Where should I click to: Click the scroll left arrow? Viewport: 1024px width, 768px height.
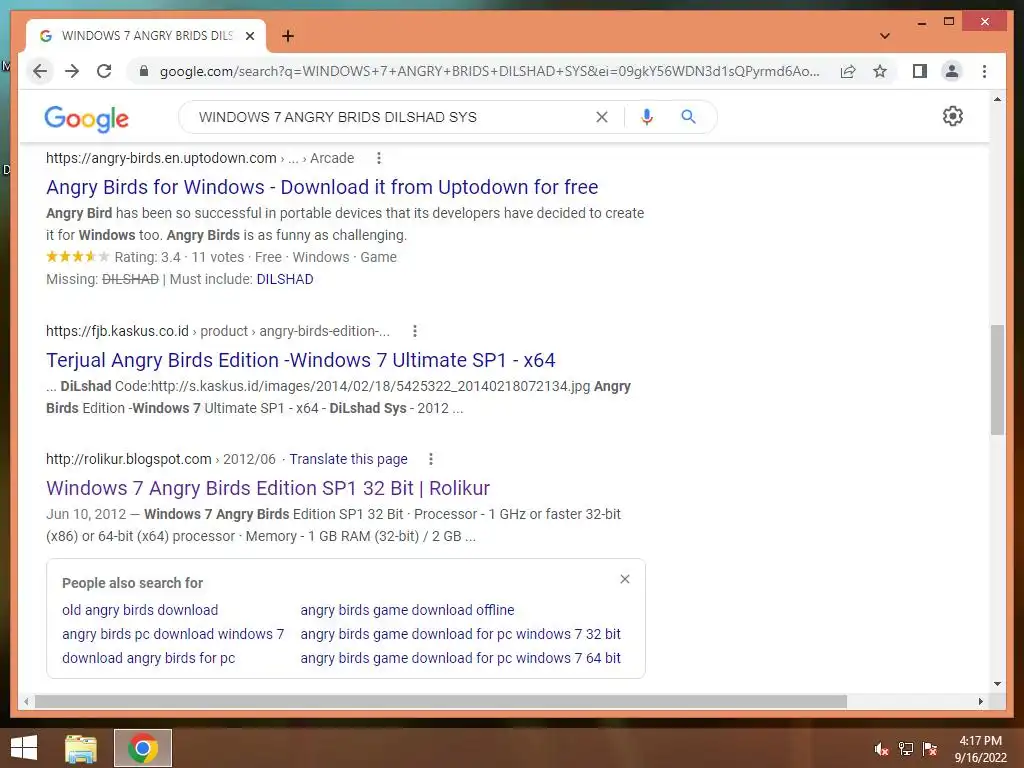pyautogui.click(x=26, y=701)
